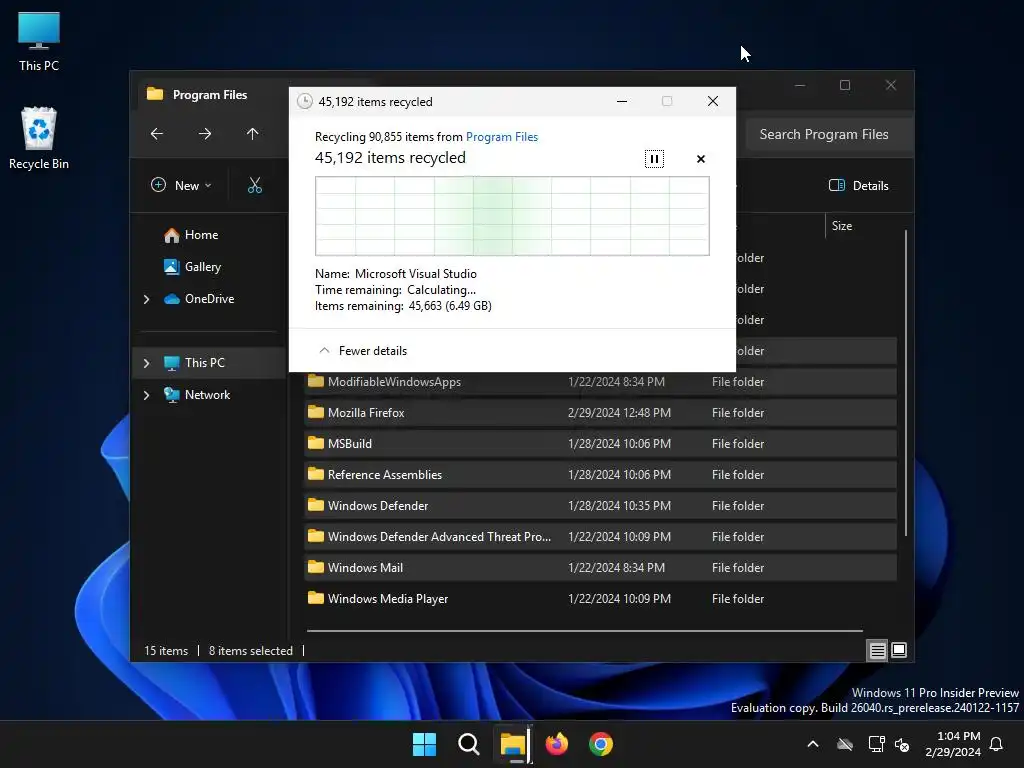The image size is (1024, 768).
Task: Launch Firefox from the taskbar
Action: click(556, 744)
